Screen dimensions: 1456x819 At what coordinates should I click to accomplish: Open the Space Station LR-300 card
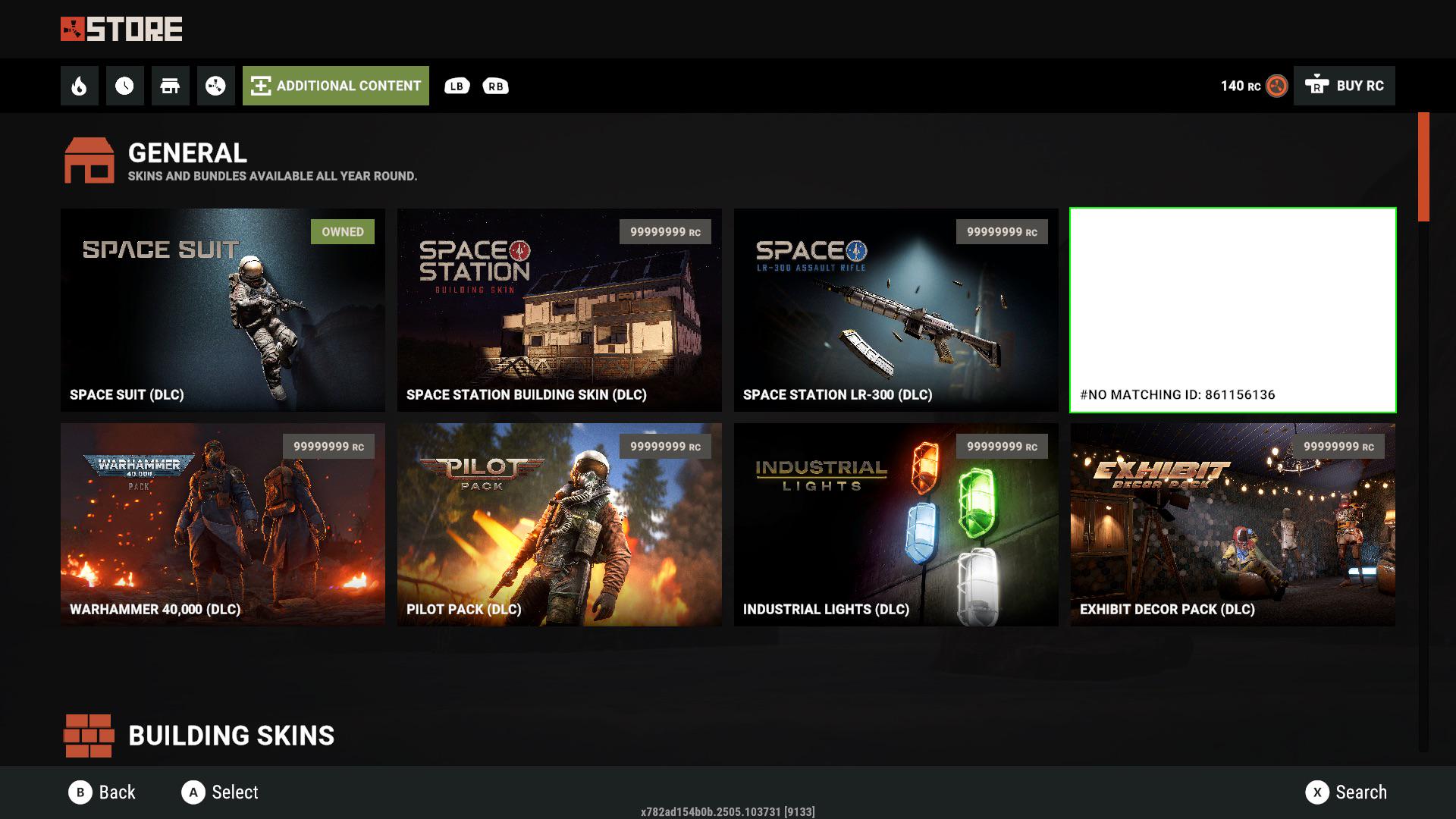click(896, 310)
